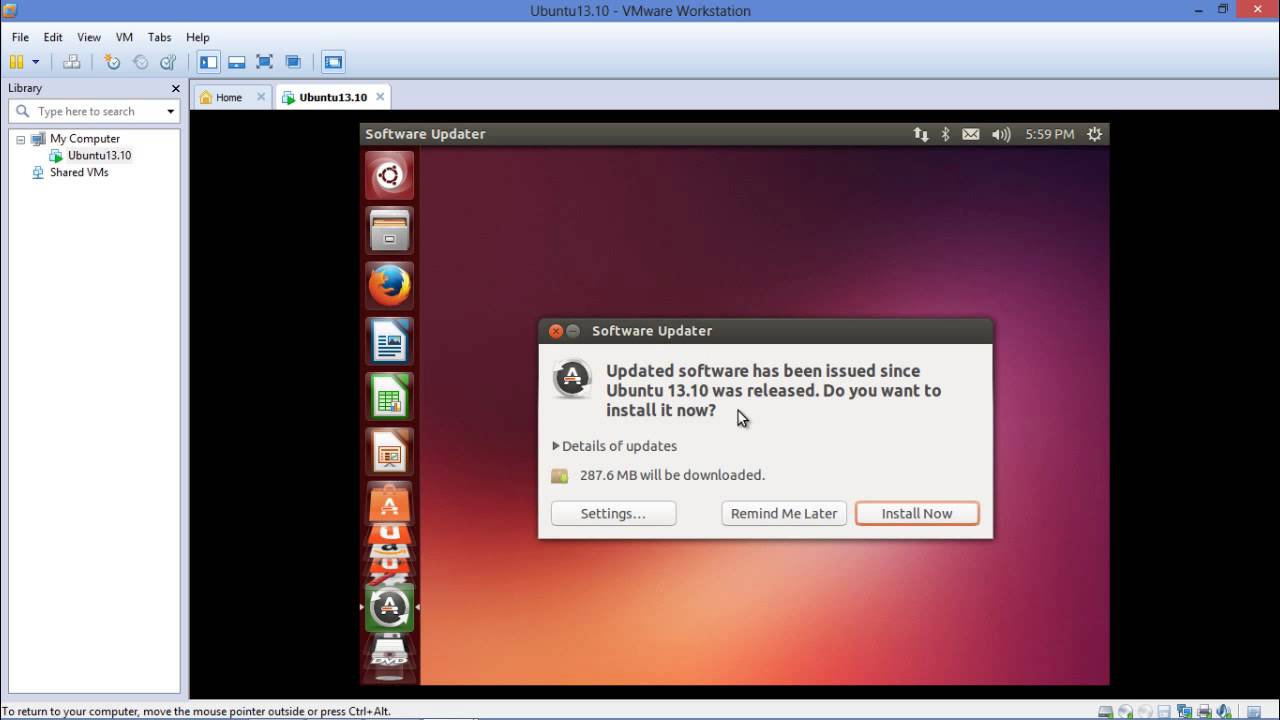1280x720 pixels.
Task: Close the Library panel
Action: (176, 88)
